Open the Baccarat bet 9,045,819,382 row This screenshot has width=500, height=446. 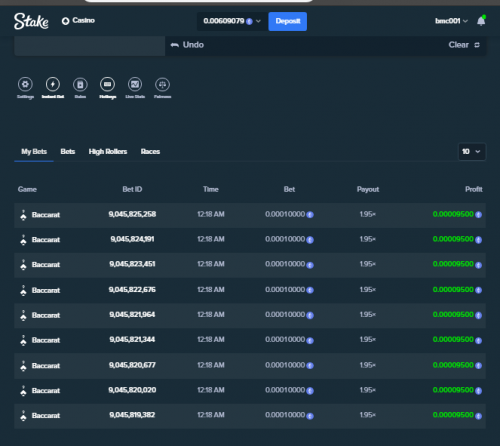250,416
